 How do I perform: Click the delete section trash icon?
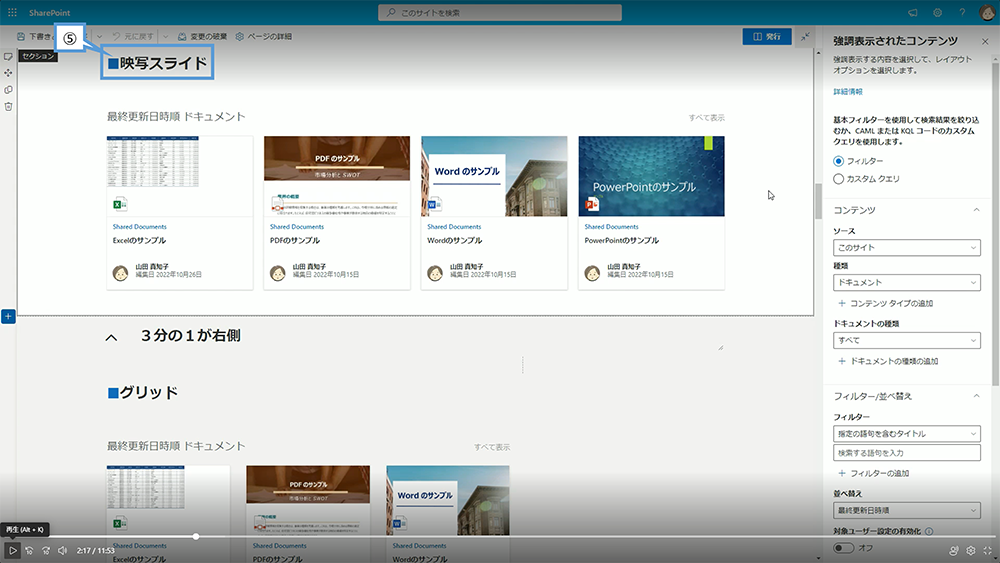pos(8,106)
